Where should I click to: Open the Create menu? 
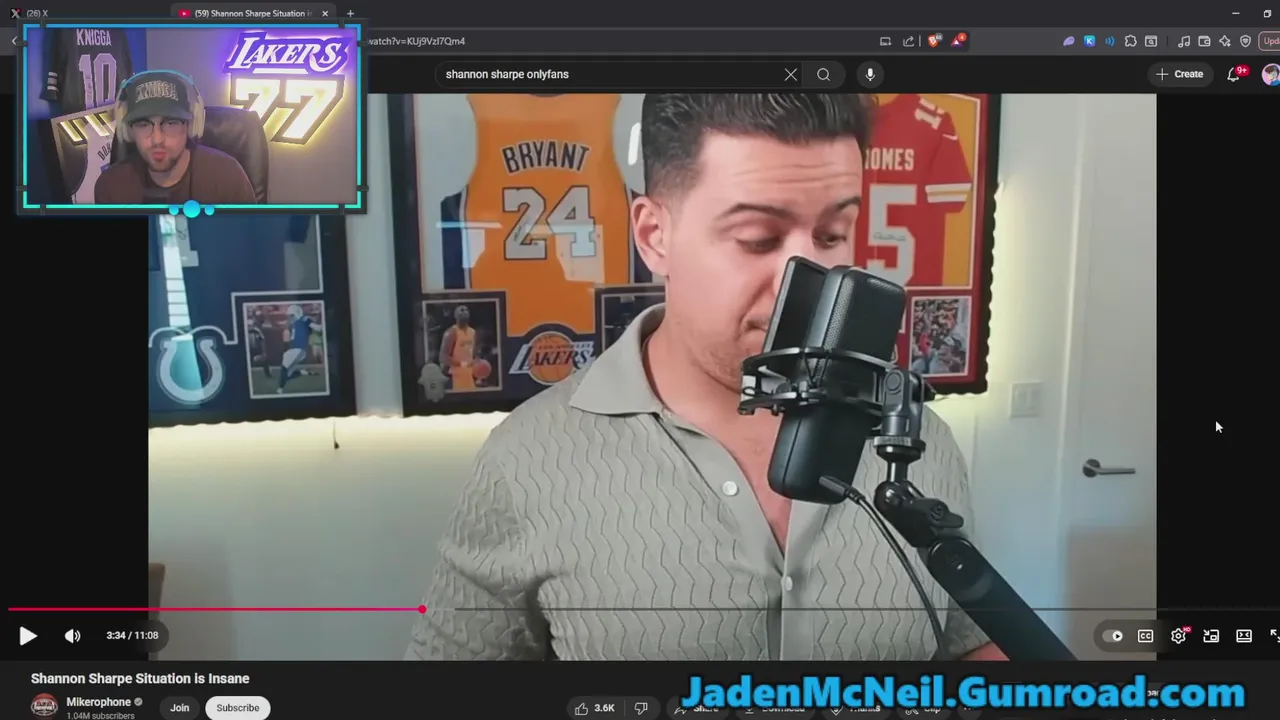click(x=1179, y=74)
